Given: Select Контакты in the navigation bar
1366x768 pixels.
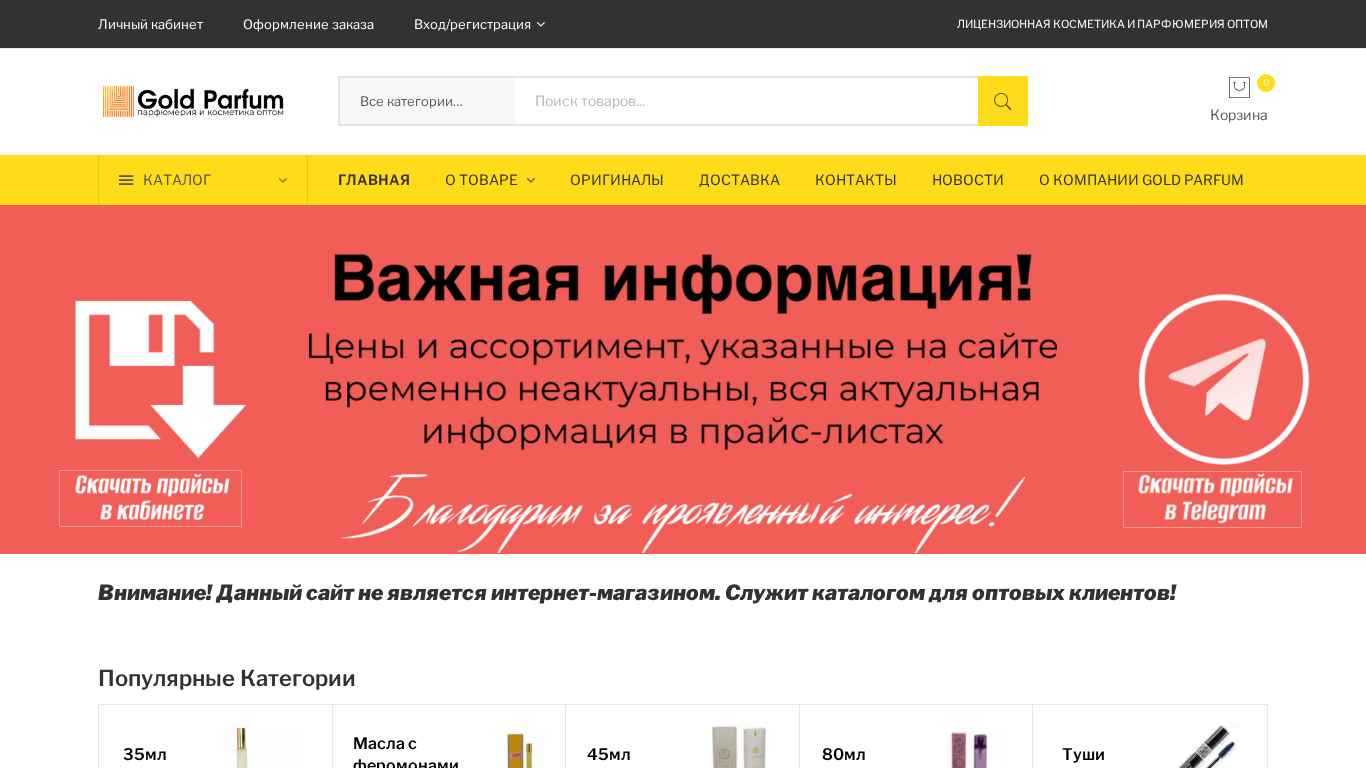Looking at the screenshot, I should coord(856,180).
